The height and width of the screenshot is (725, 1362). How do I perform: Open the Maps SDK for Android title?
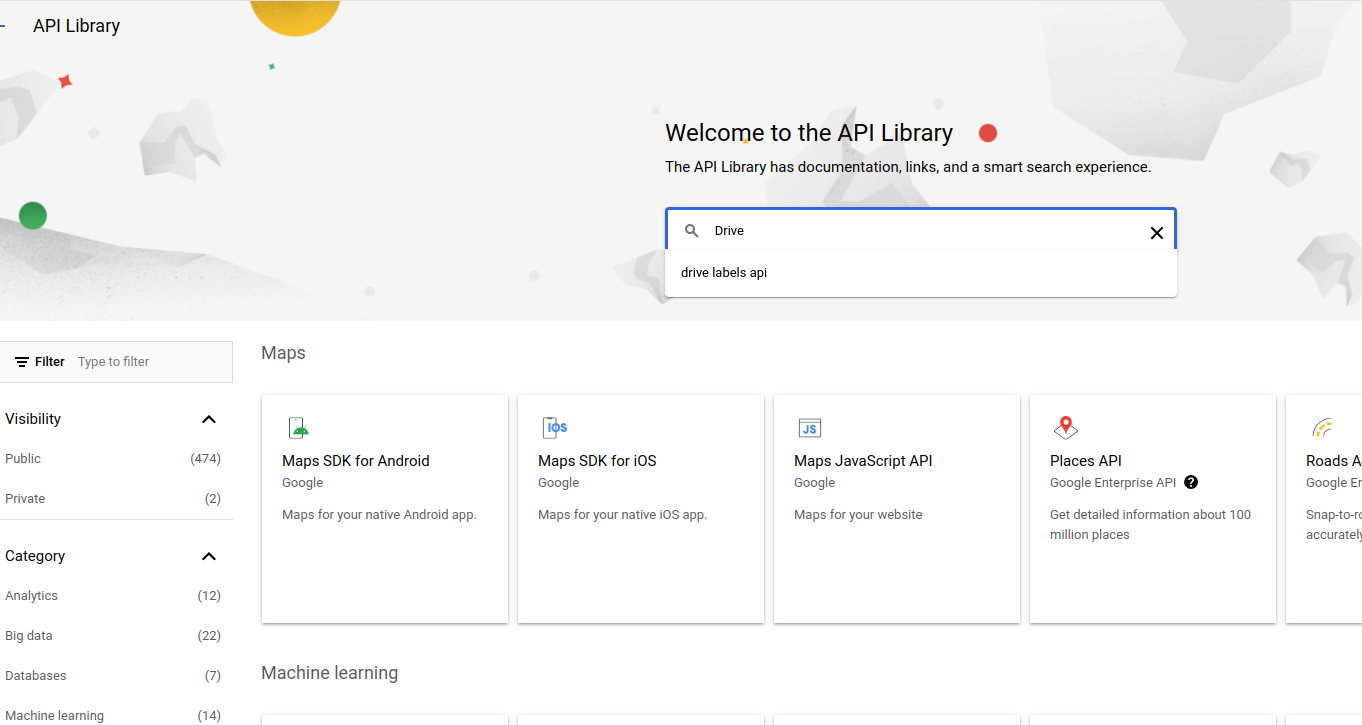(x=356, y=461)
